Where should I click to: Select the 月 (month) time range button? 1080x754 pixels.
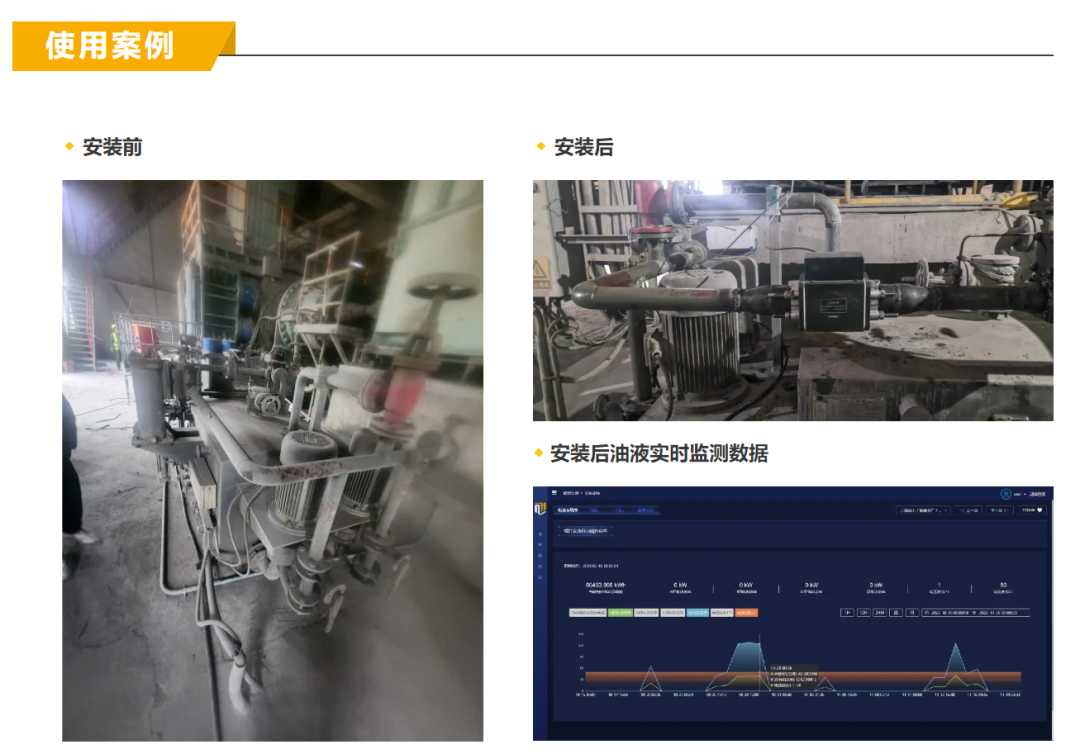912,613
